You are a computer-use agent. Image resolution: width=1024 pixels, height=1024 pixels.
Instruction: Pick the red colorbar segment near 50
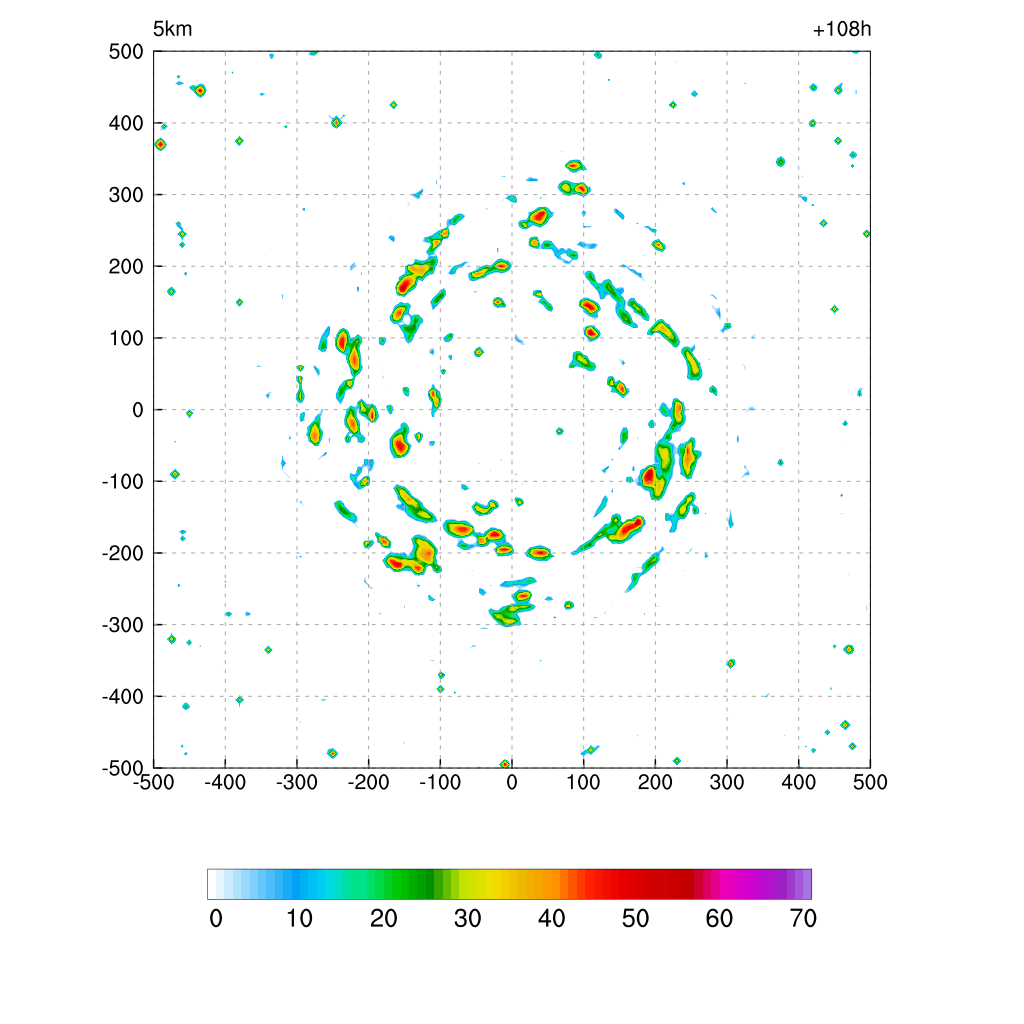(x=632, y=884)
